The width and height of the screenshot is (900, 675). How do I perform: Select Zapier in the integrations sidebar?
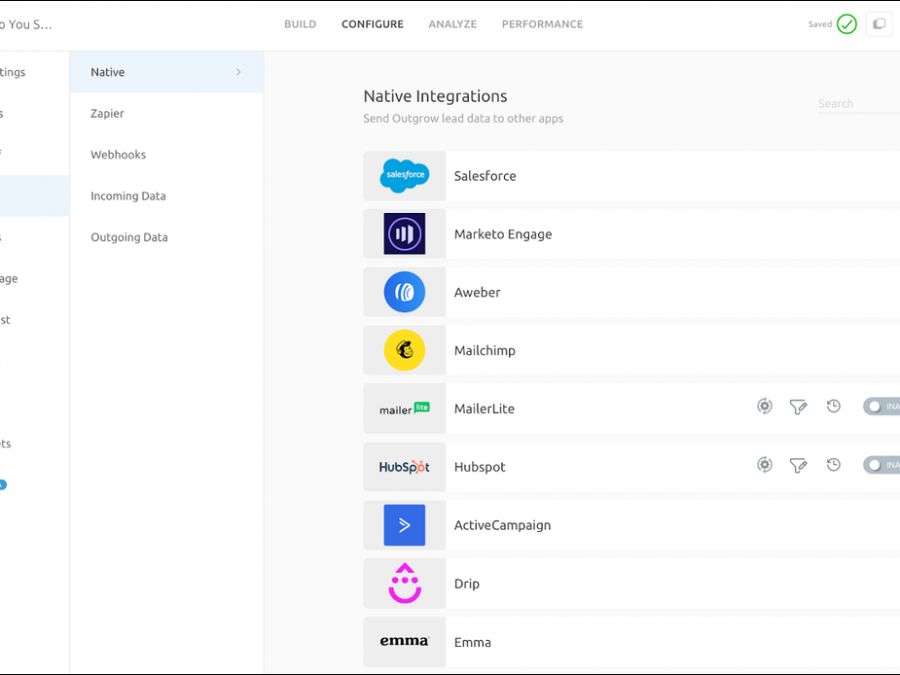(108, 114)
